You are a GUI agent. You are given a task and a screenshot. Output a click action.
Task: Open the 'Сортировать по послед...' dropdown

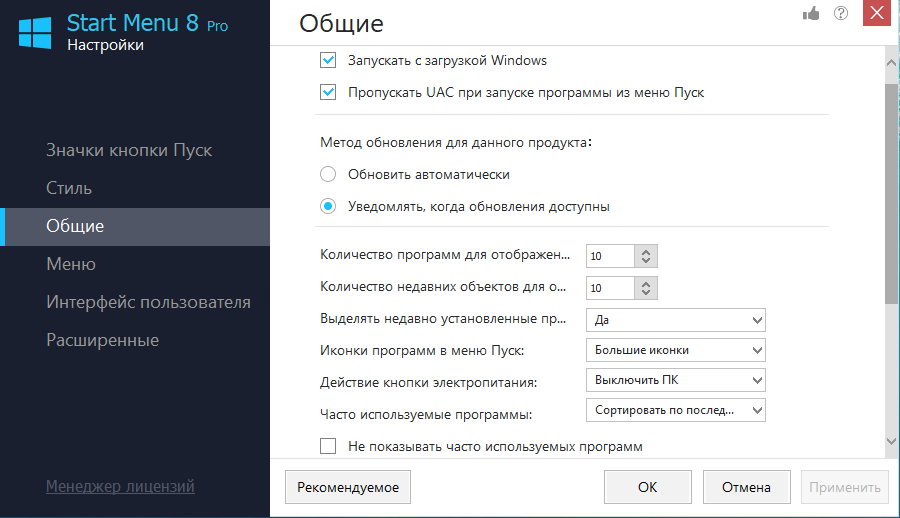[x=676, y=410]
